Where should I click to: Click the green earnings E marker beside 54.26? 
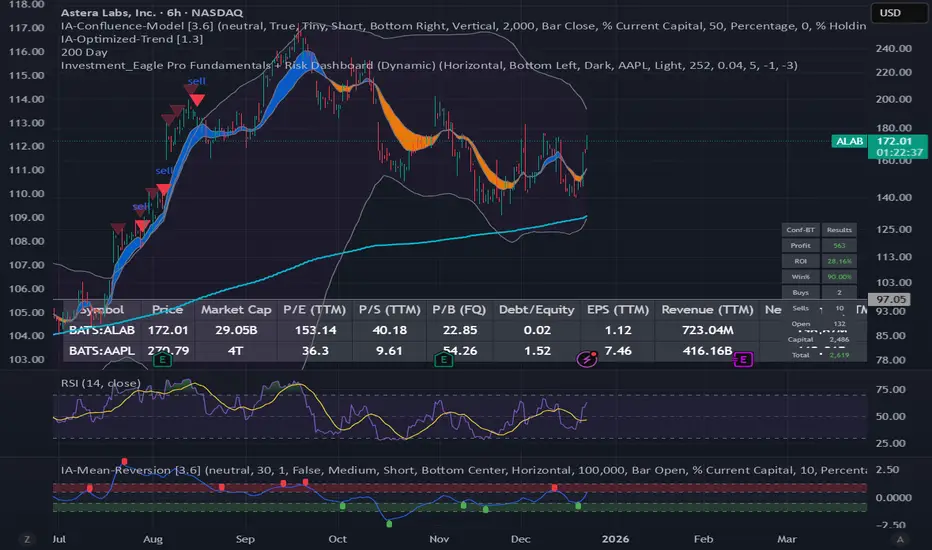(x=441, y=359)
